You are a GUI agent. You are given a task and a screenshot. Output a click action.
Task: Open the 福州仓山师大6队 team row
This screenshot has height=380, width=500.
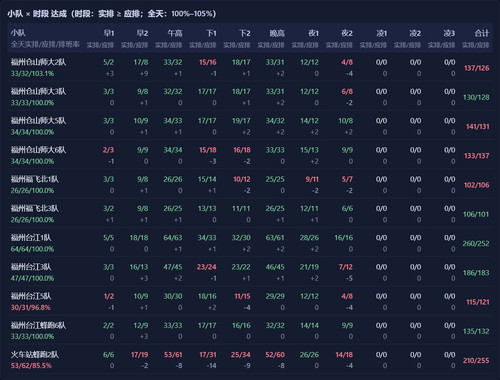pyautogui.click(x=250, y=155)
